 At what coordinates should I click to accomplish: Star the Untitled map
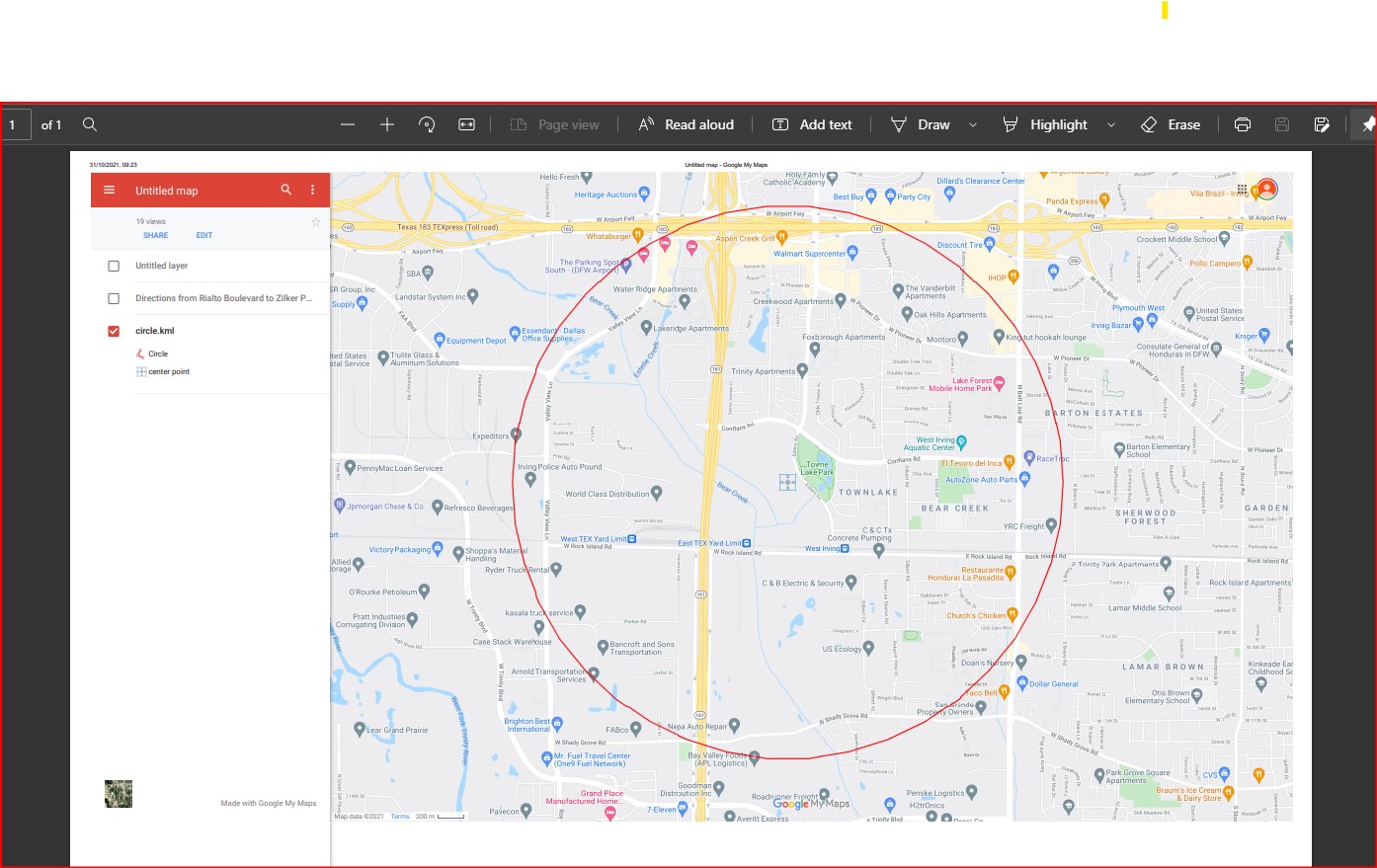(x=316, y=222)
